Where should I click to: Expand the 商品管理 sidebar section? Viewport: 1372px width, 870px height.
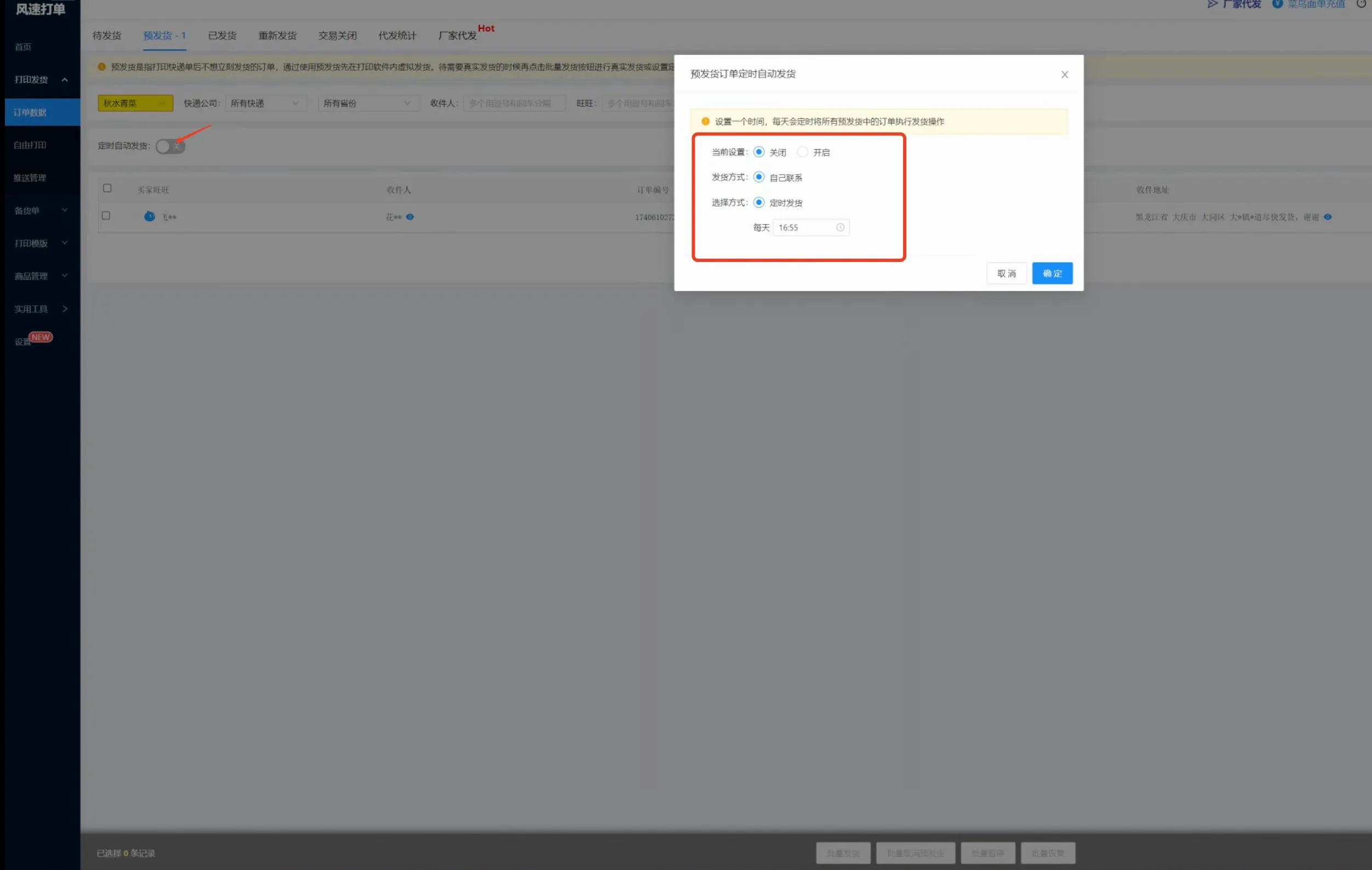[x=42, y=276]
